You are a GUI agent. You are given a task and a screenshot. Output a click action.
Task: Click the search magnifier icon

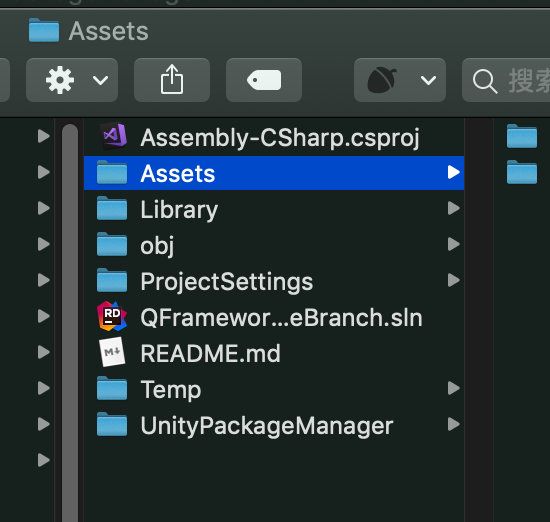point(485,81)
